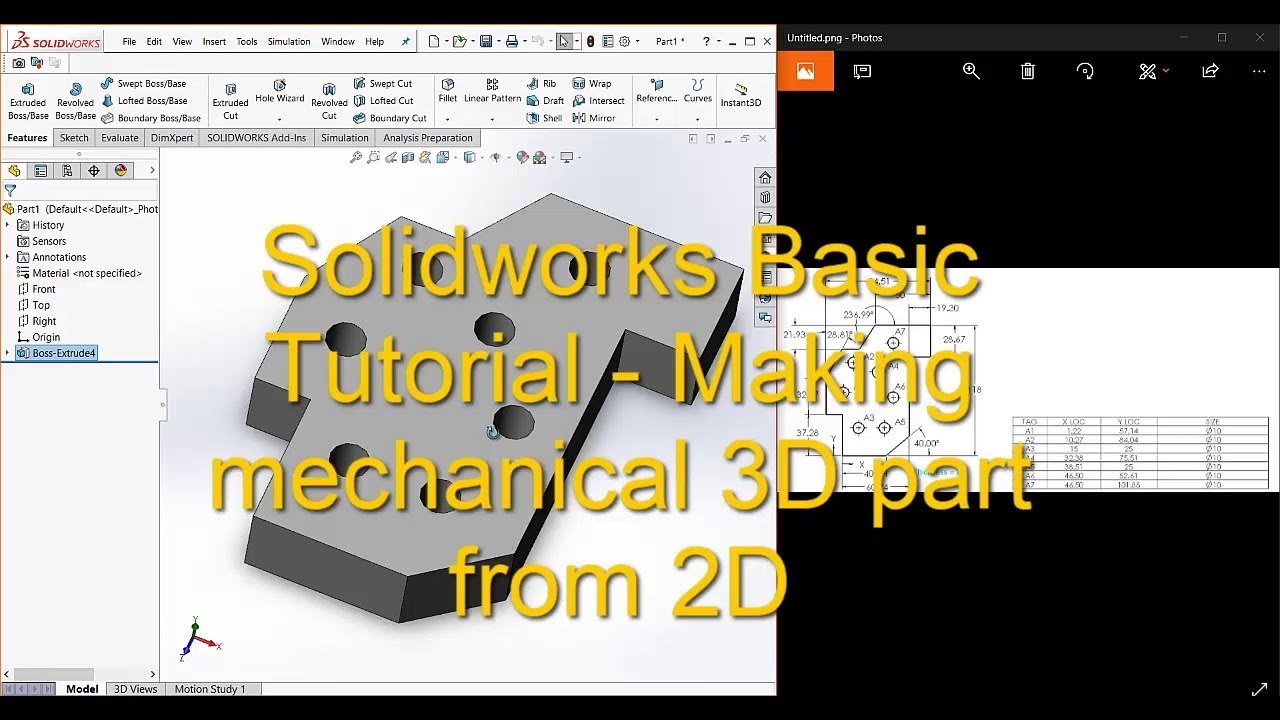
Task: Open the Insert menu
Action: click(214, 42)
